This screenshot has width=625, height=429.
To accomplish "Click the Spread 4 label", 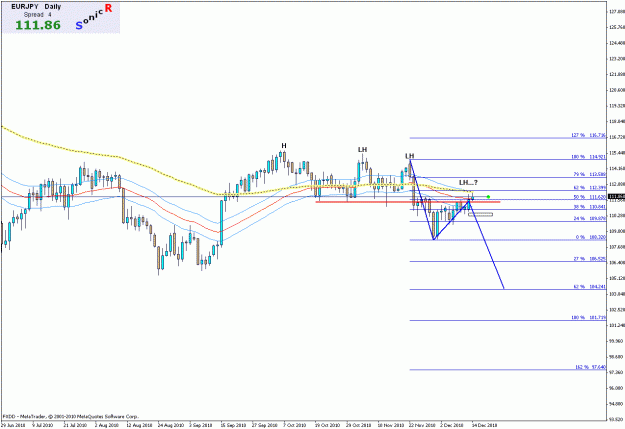I will (37, 15).
